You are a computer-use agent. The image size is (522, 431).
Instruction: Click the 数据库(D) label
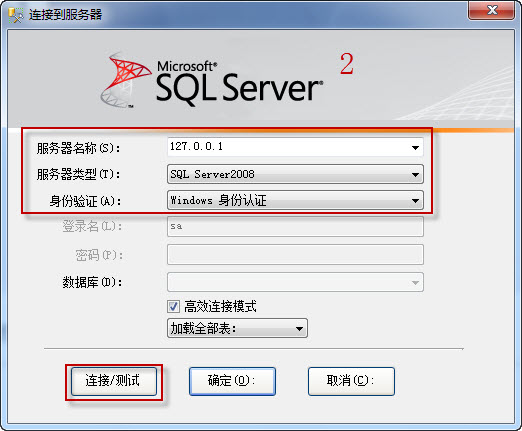click(x=92, y=282)
